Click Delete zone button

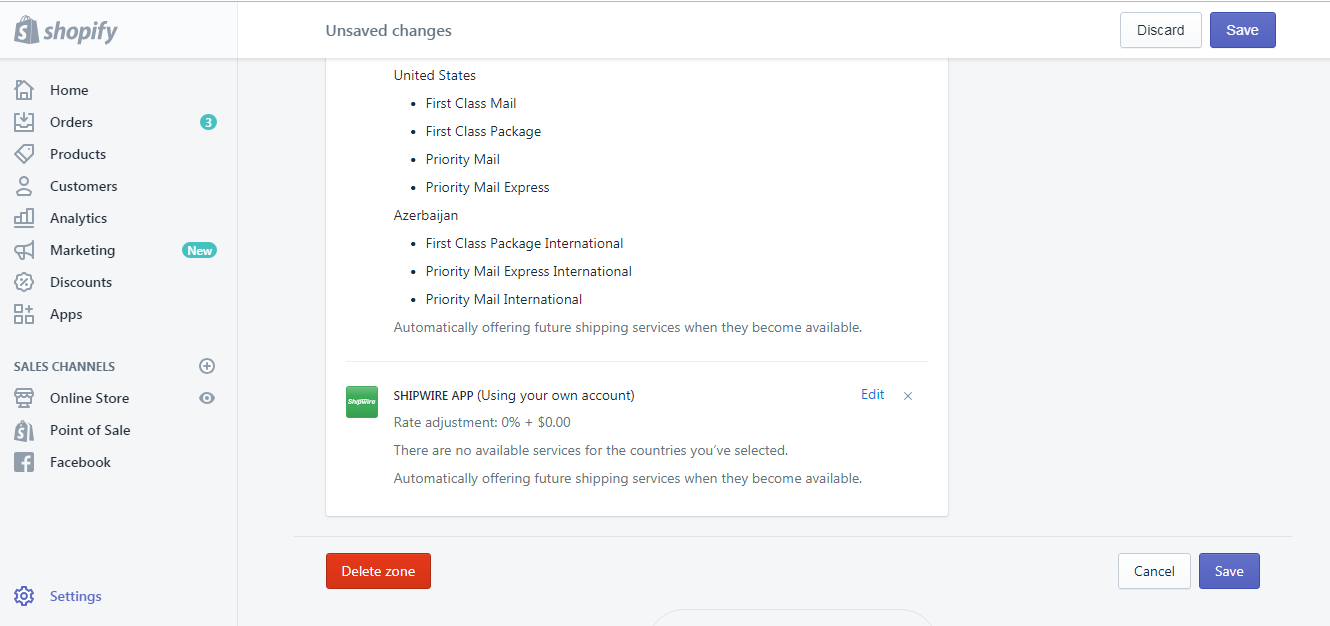pyautogui.click(x=378, y=571)
